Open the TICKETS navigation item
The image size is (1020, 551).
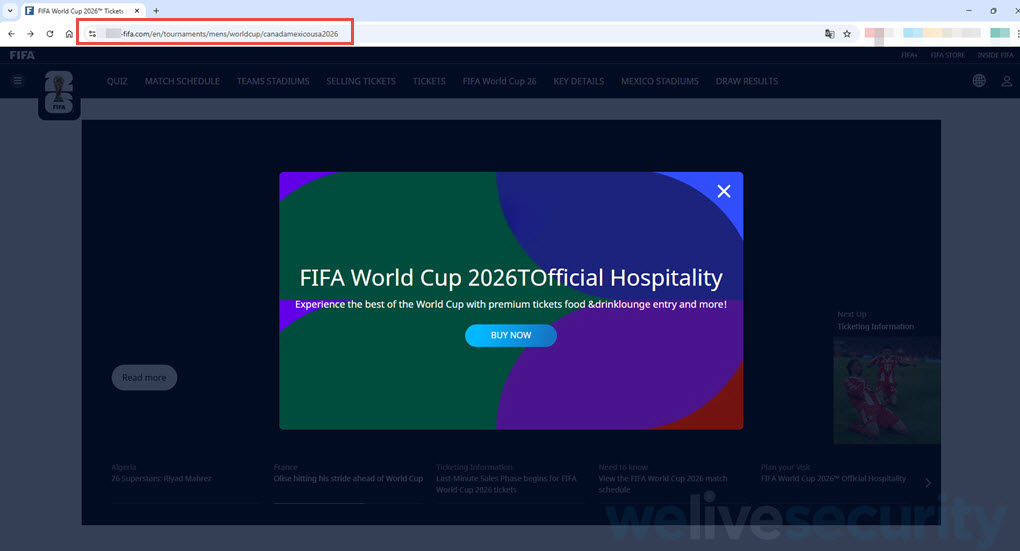(x=429, y=81)
